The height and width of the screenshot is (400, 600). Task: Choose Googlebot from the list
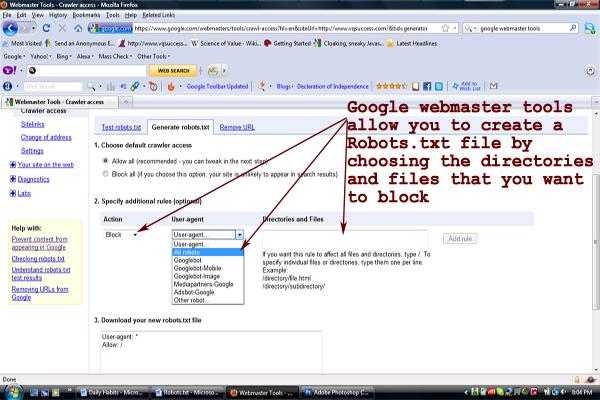[x=207, y=260]
